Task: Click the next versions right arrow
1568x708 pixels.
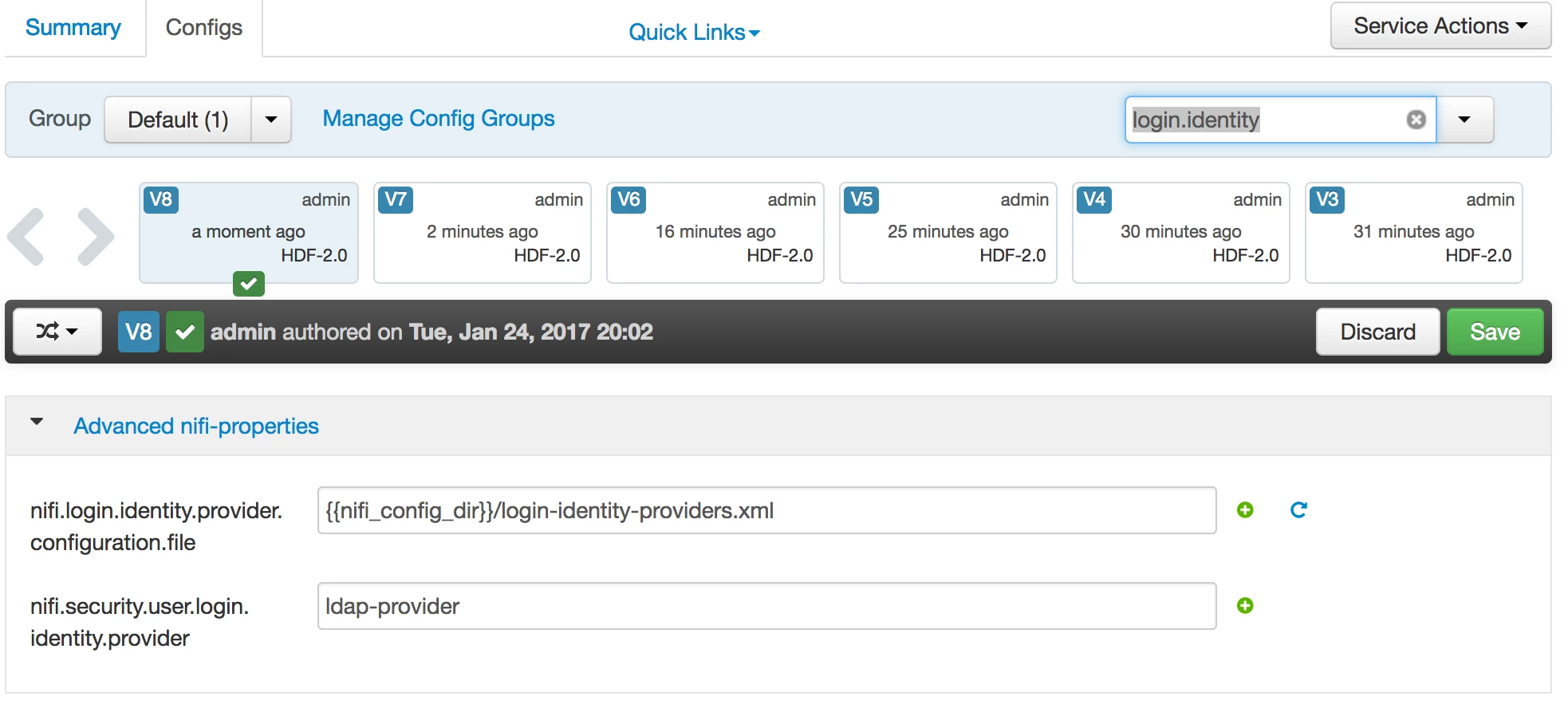Action: [96, 237]
